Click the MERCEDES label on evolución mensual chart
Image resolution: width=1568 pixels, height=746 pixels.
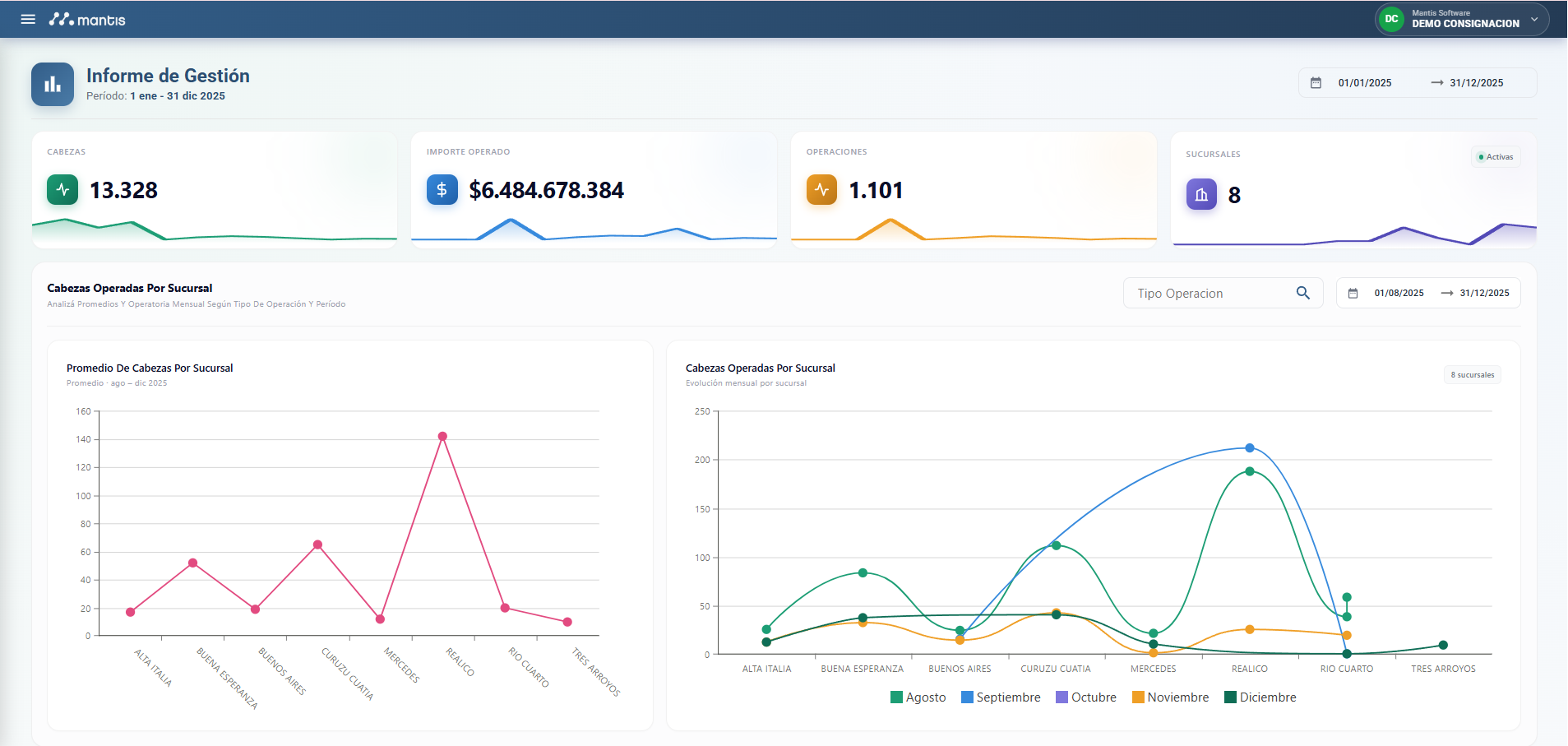click(1153, 669)
